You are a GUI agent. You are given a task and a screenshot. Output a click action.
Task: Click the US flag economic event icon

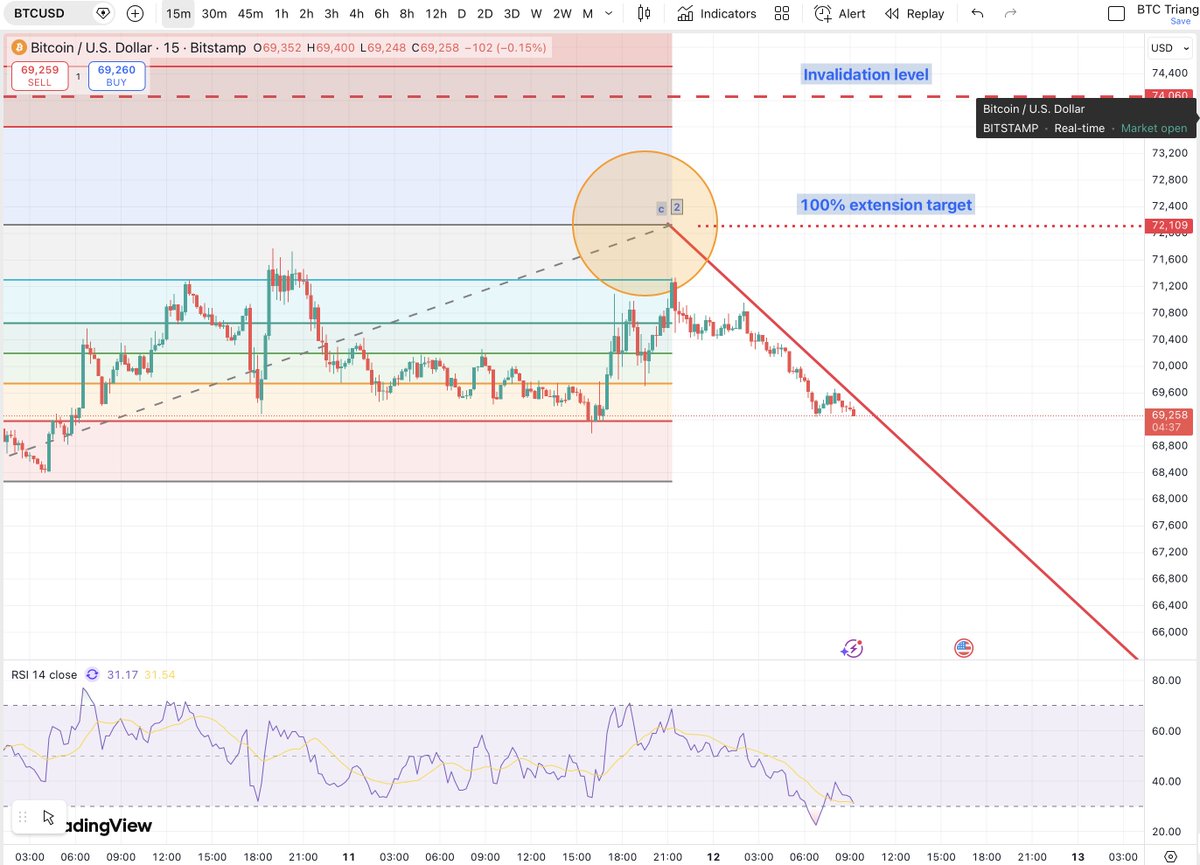pyautogui.click(x=963, y=648)
